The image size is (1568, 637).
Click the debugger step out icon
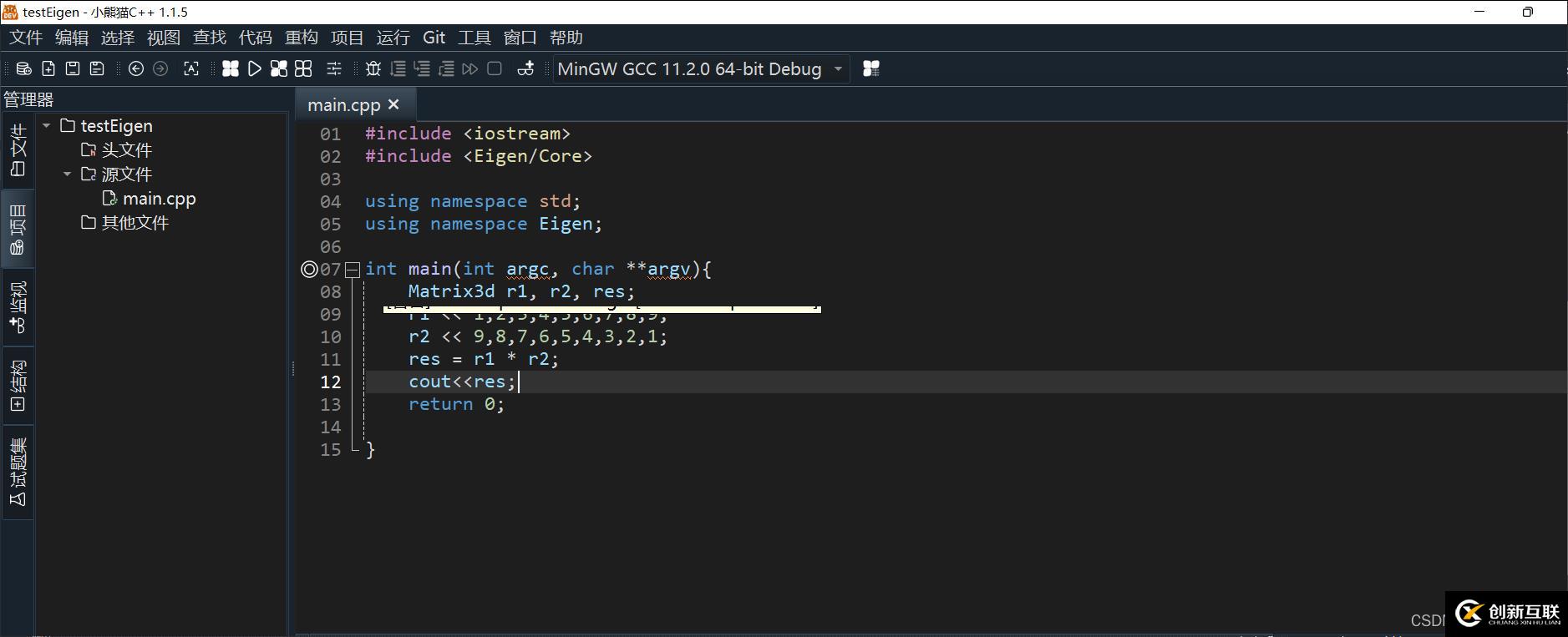446,69
